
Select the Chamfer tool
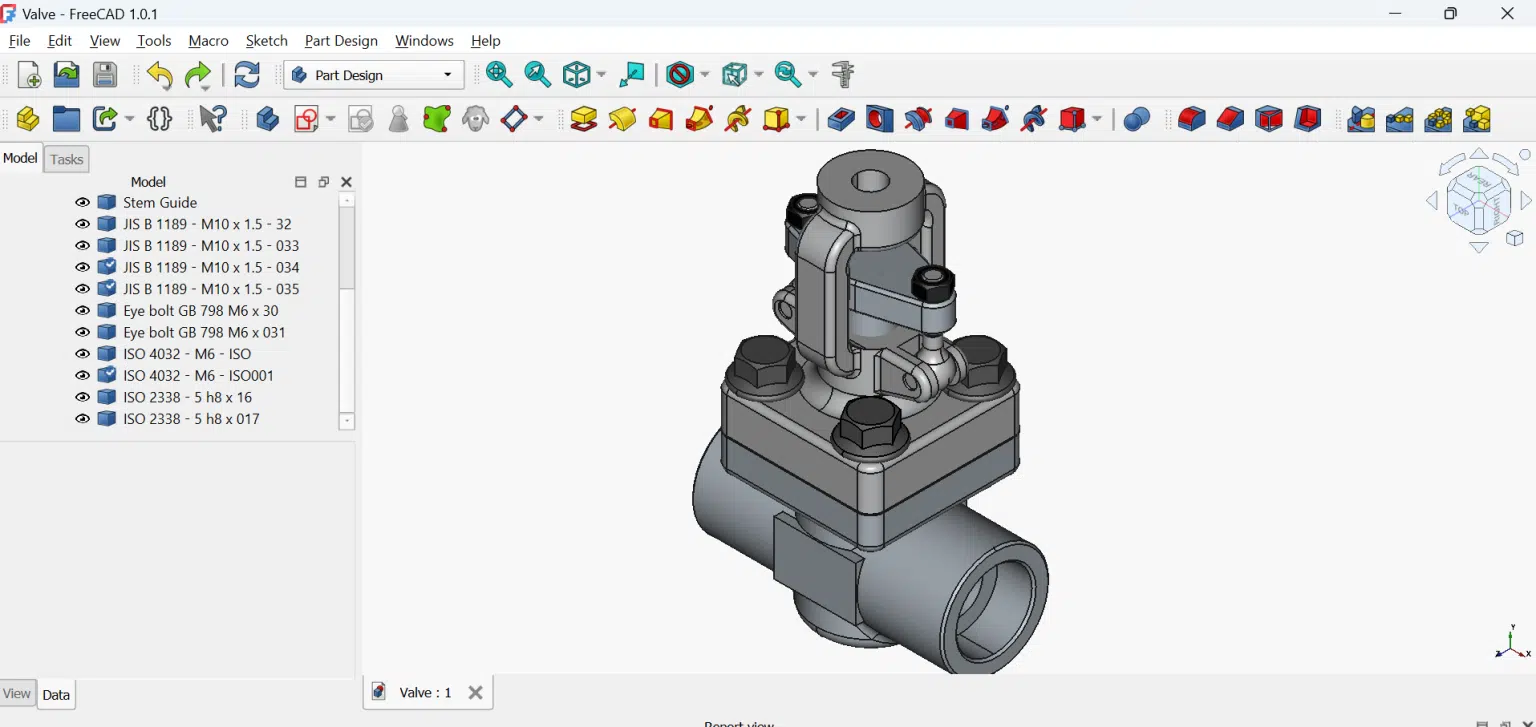click(1230, 117)
